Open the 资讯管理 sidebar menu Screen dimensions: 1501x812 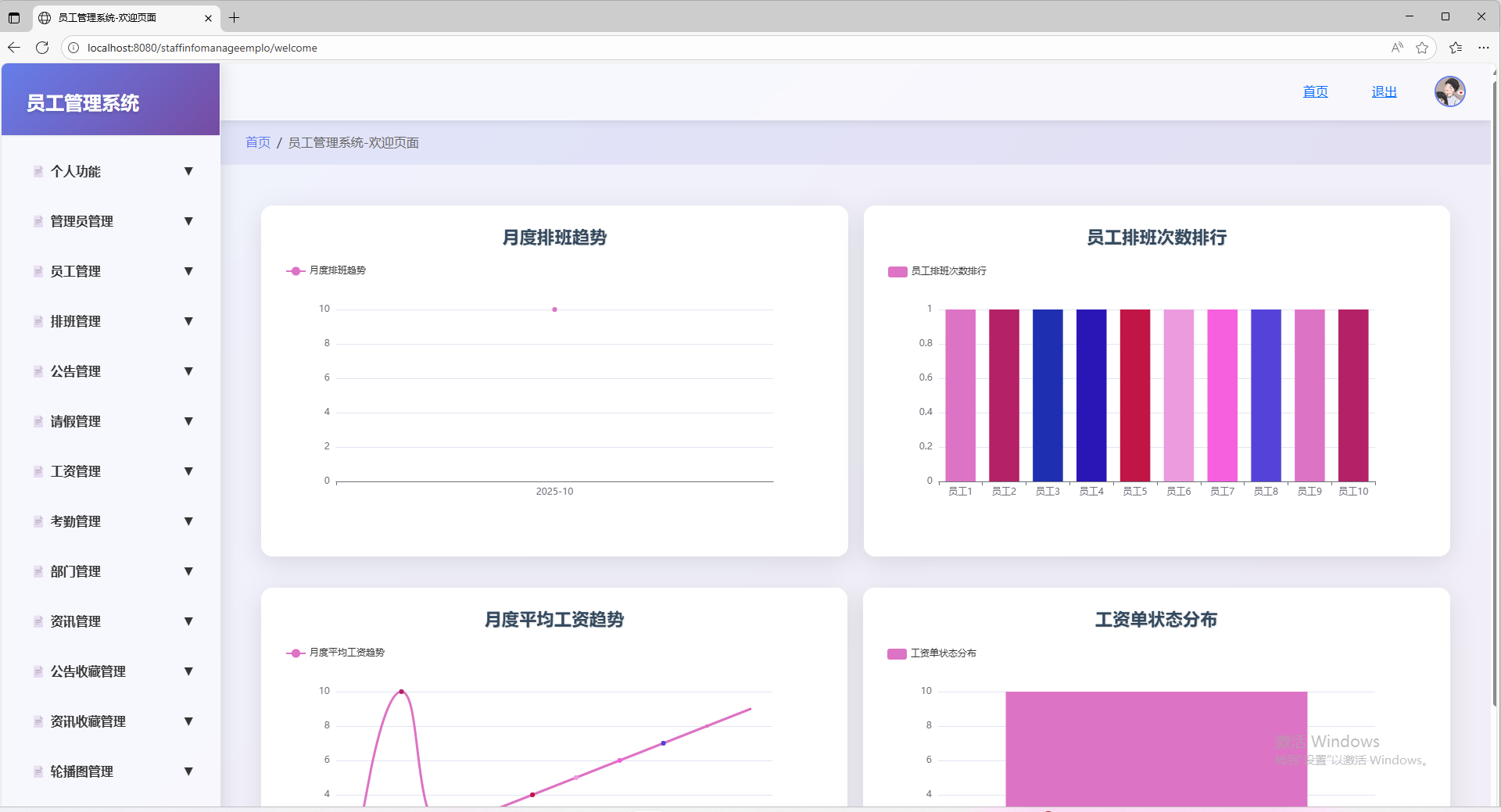(111, 621)
